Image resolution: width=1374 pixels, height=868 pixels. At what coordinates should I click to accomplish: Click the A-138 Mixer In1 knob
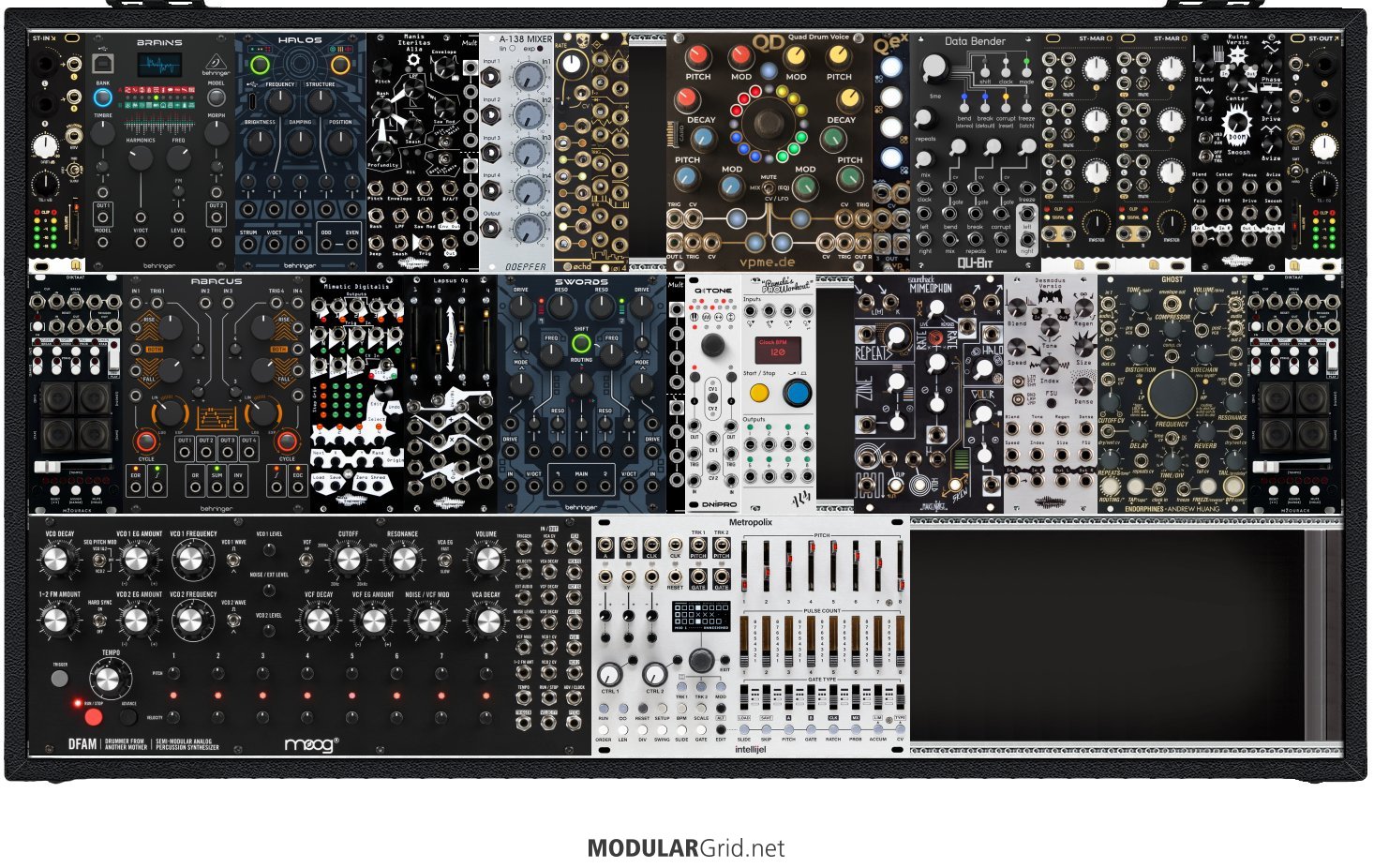point(530,78)
